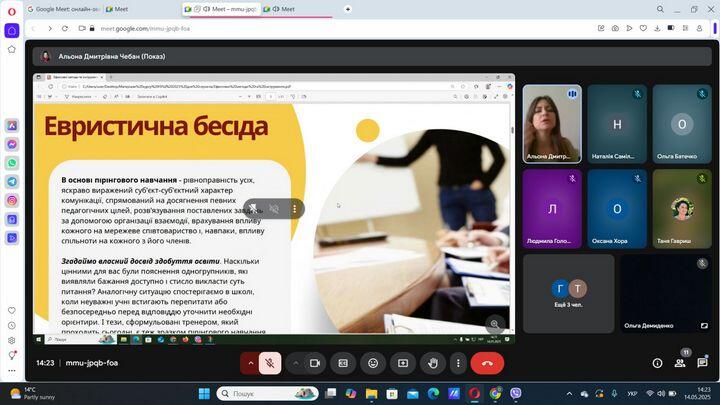Unmute the microphone in the Meet toolbar
The width and height of the screenshot is (720, 405).
tap(270, 363)
